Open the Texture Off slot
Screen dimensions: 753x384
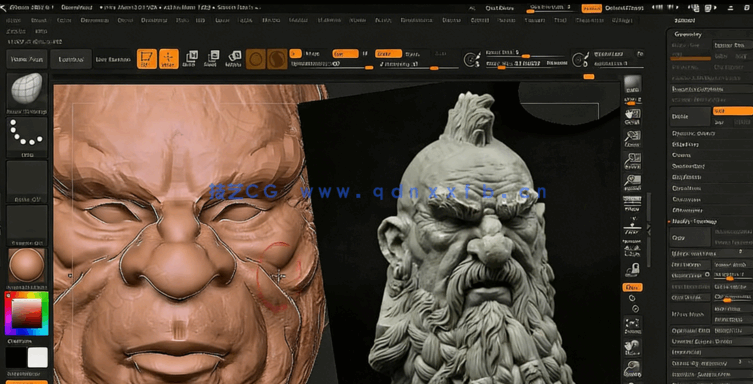27,223
